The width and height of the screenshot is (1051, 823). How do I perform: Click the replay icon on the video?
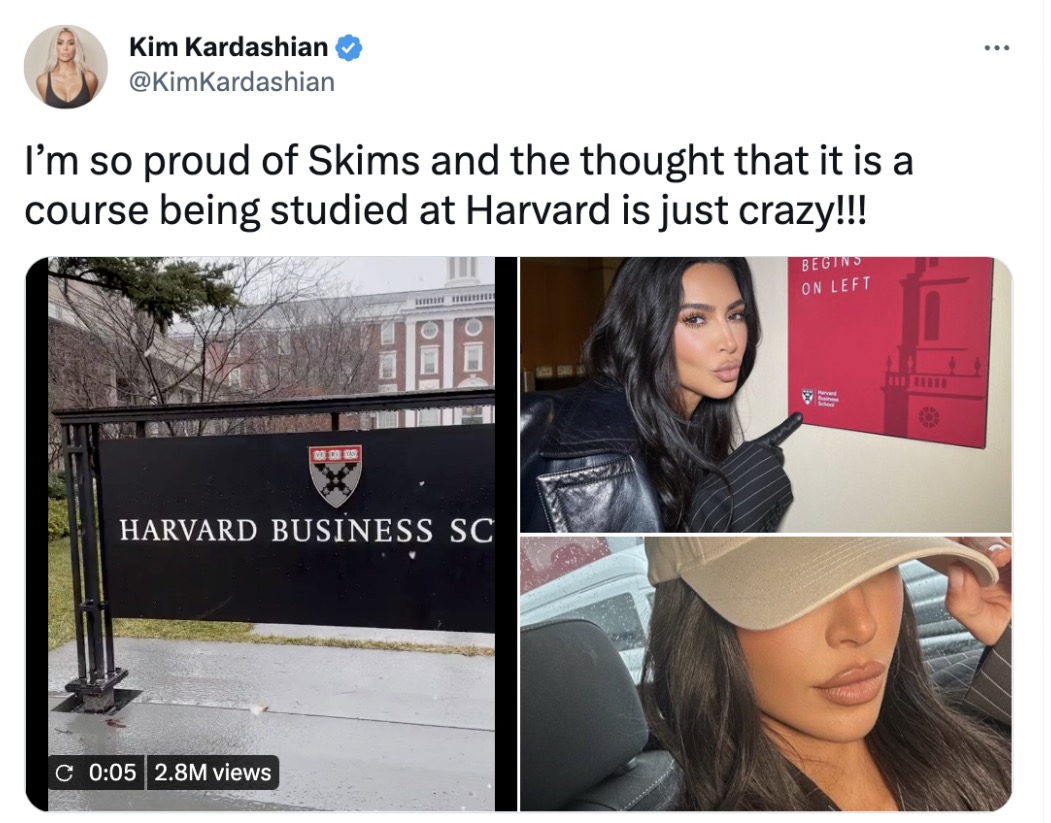65,773
